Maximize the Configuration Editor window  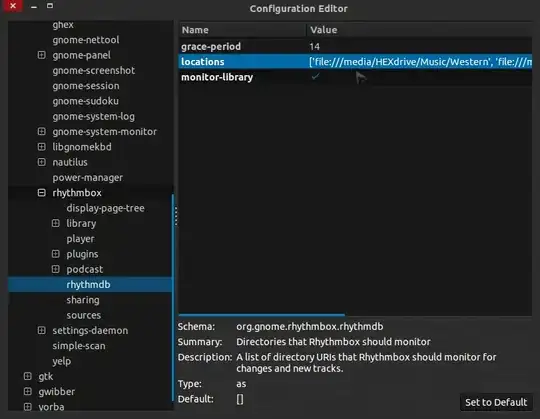[50, 6]
